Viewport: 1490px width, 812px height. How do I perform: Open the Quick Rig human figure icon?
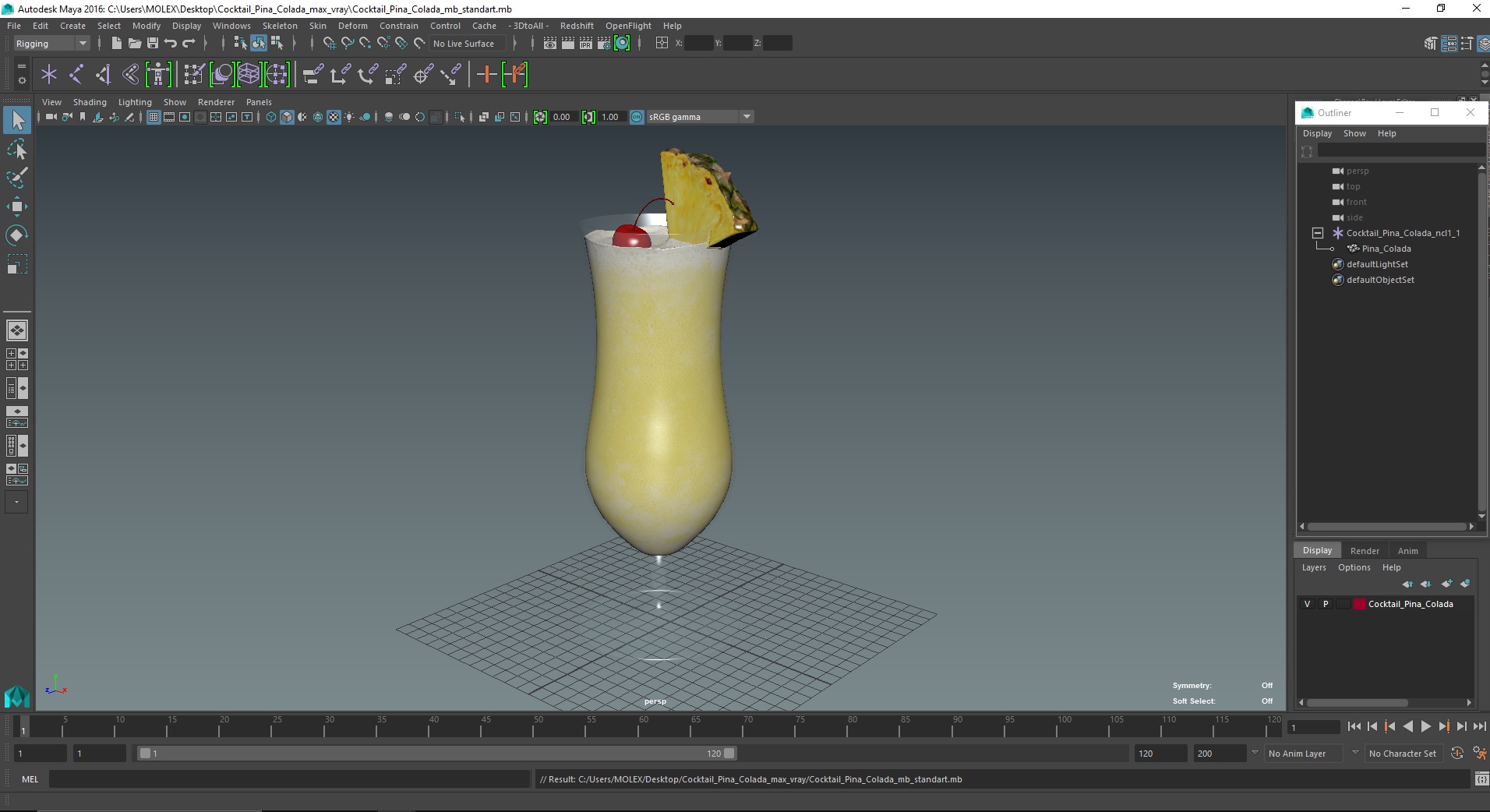coord(158,75)
